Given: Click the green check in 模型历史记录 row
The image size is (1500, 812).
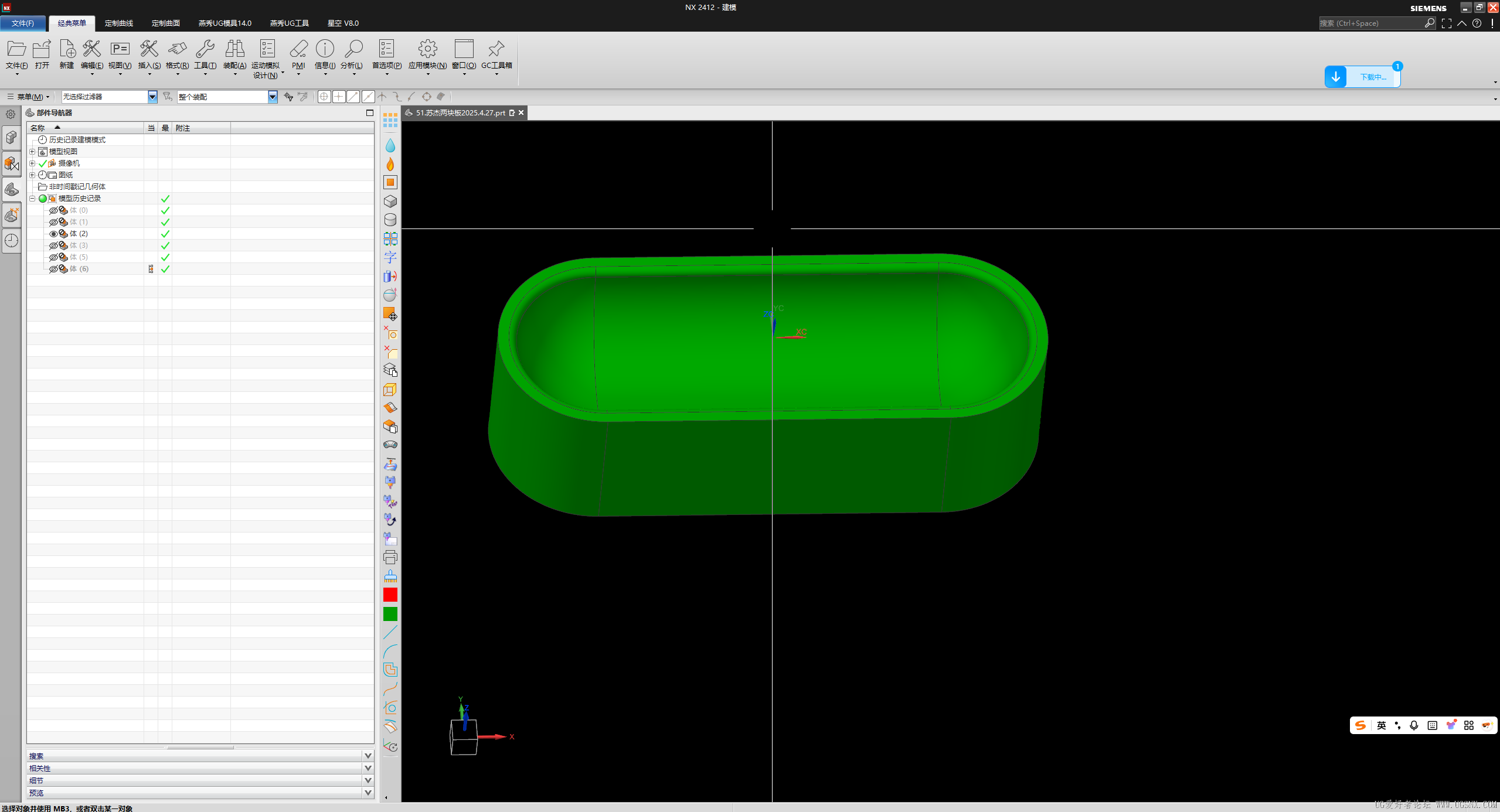Looking at the screenshot, I should 165,199.
